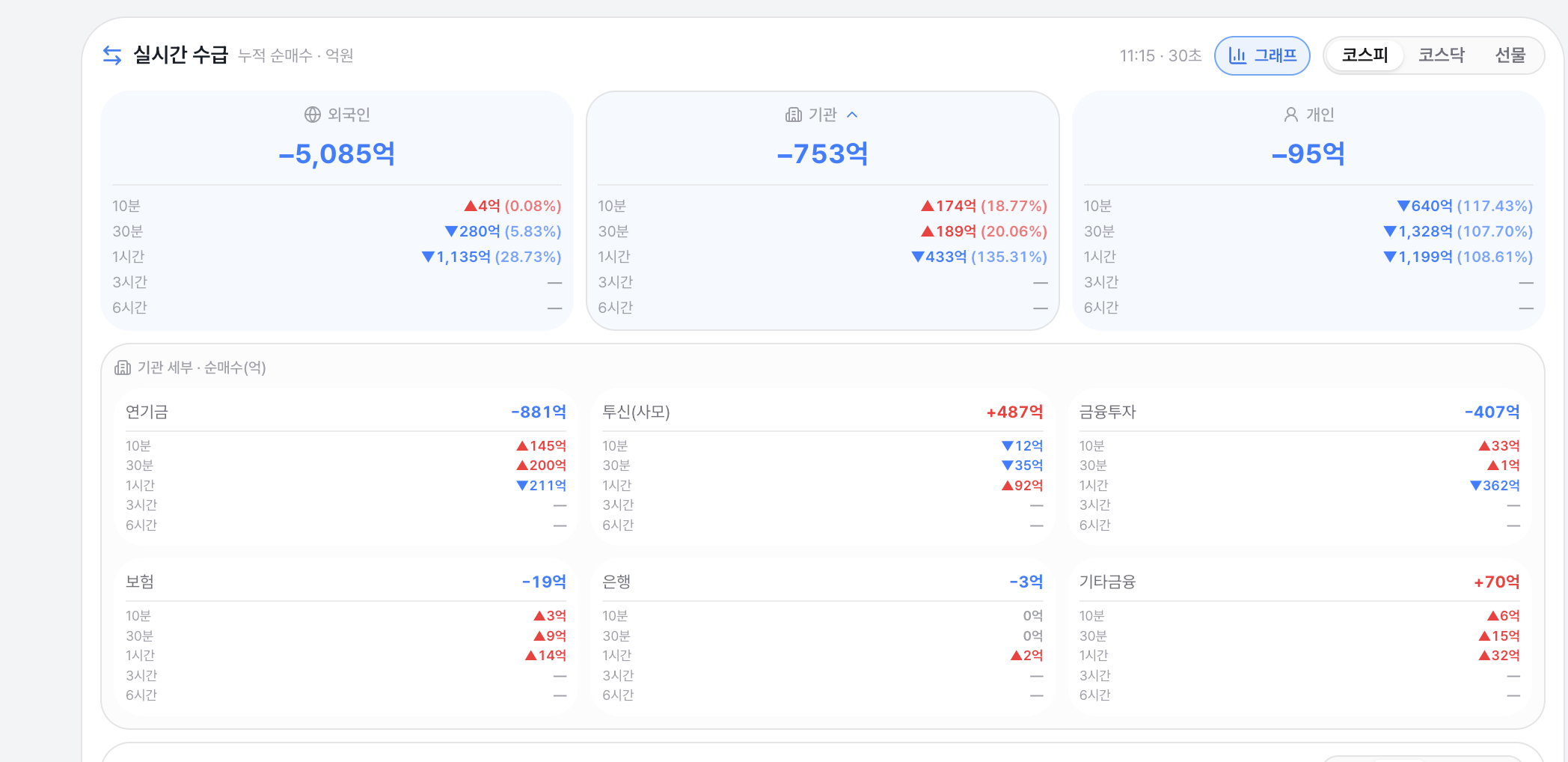The width and height of the screenshot is (1568, 762).
Task: Click the 11:15 · 30초 timestamp
Action: click(x=1160, y=55)
